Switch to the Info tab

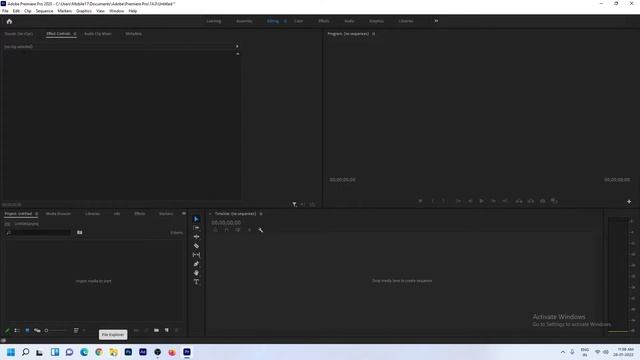[x=117, y=214]
